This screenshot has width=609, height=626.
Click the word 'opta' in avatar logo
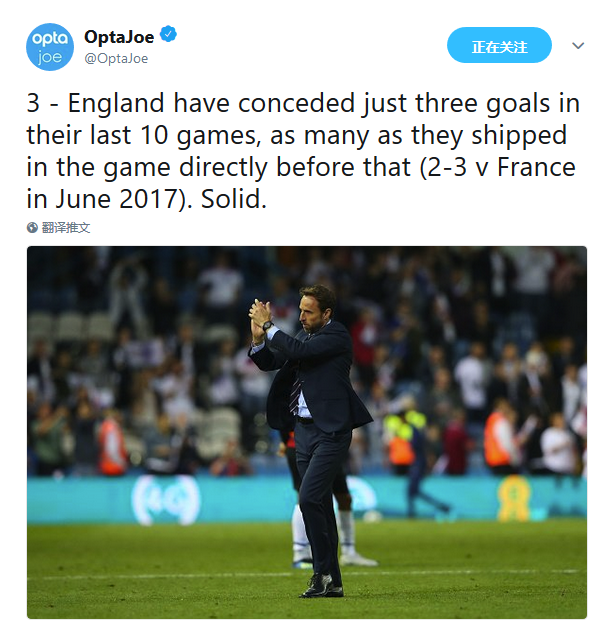[x=50, y=39]
